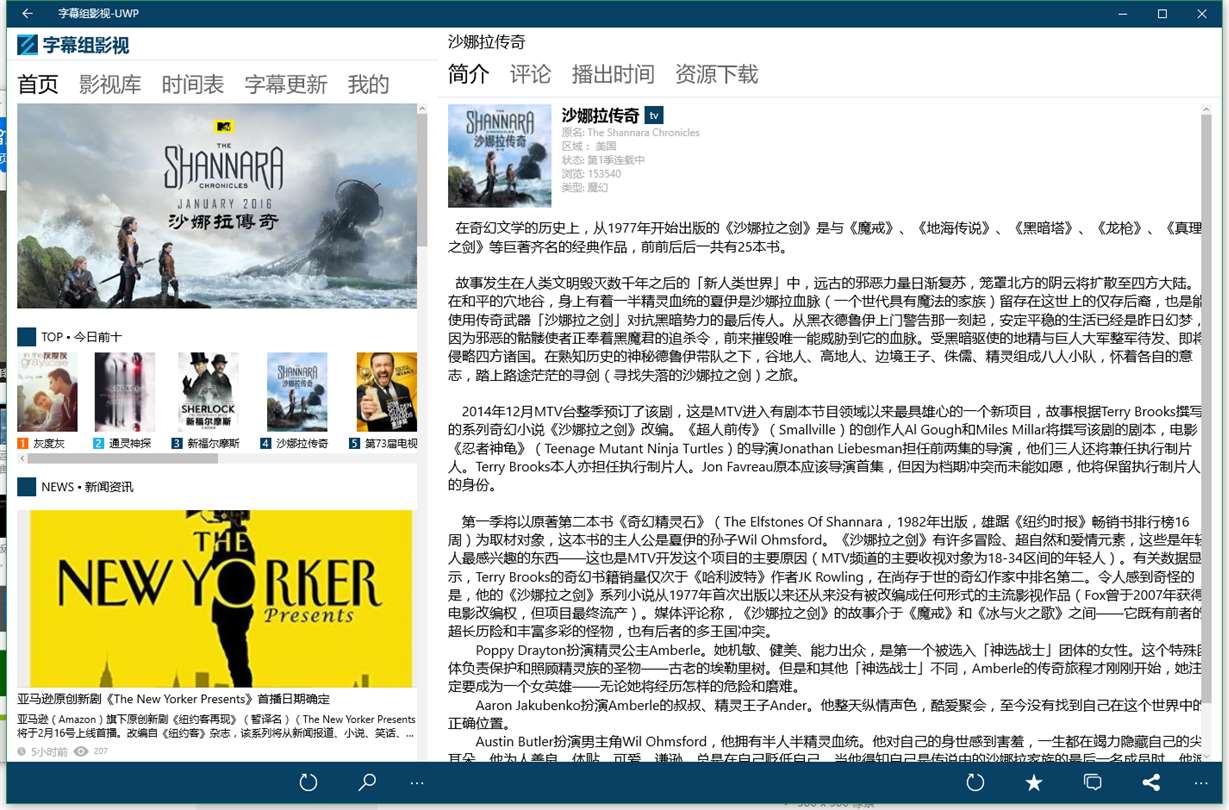
Task: Open the 第73届 award show poster
Action: click(387, 392)
